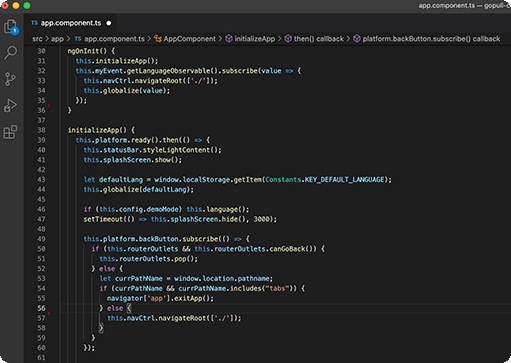
Task: Click line number 49 in the gutter
Action: [41, 239]
